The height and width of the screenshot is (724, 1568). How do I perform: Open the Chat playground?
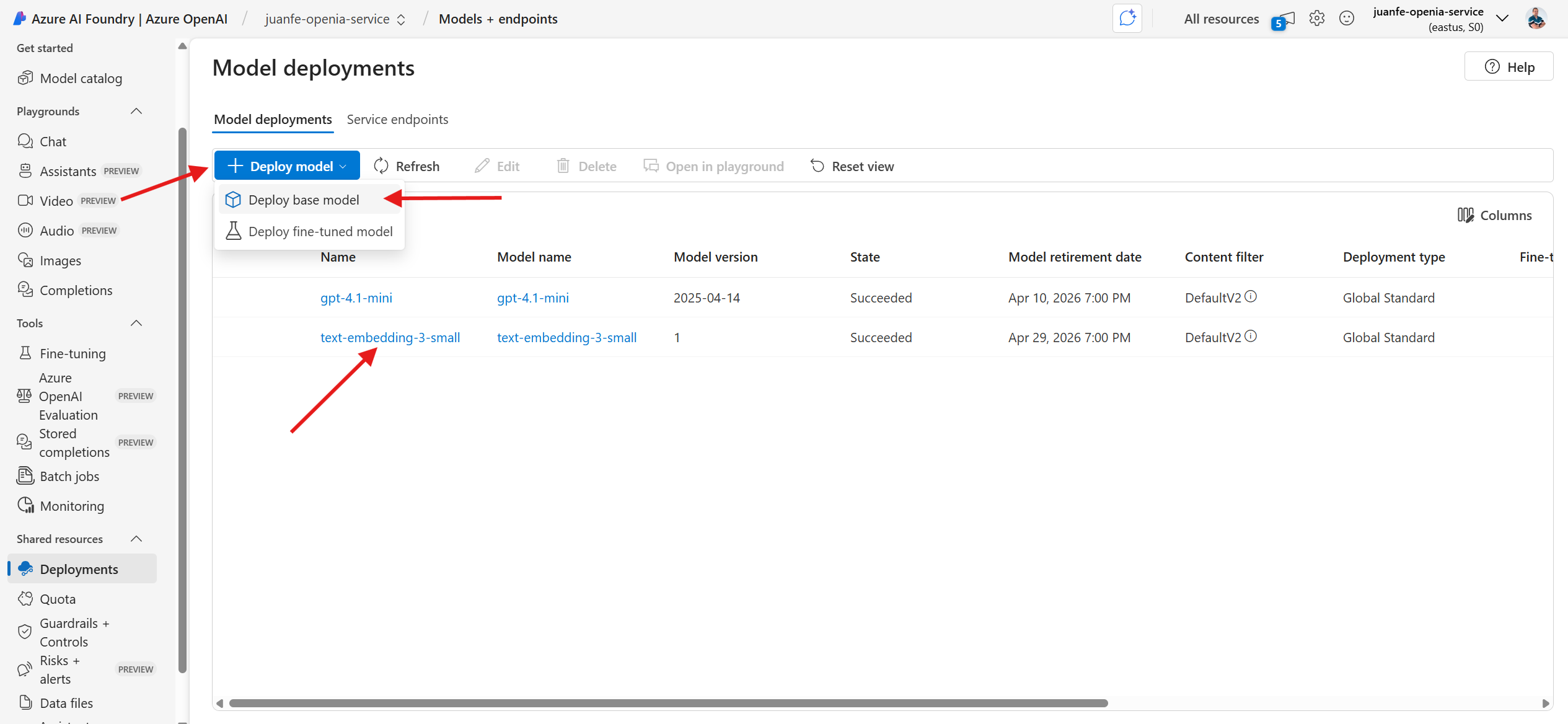(x=53, y=141)
